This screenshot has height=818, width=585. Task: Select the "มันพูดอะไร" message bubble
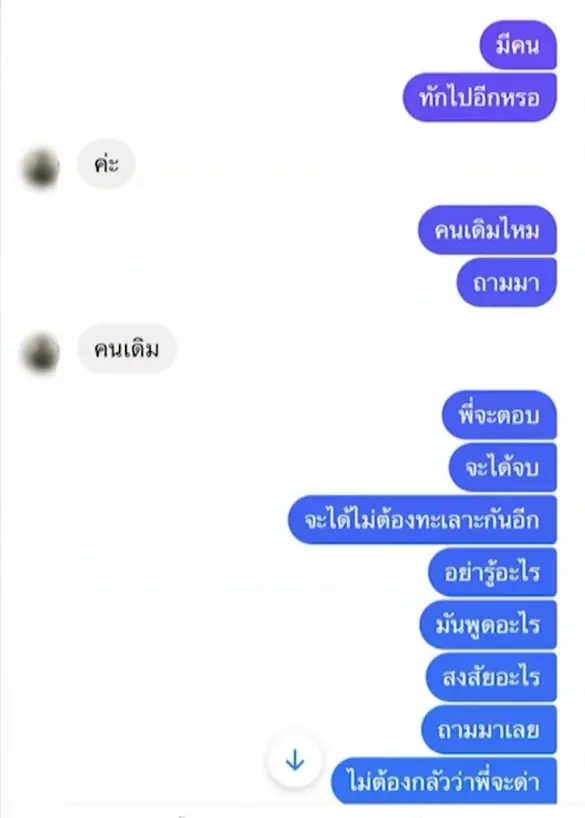pyautogui.click(x=488, y=625)
